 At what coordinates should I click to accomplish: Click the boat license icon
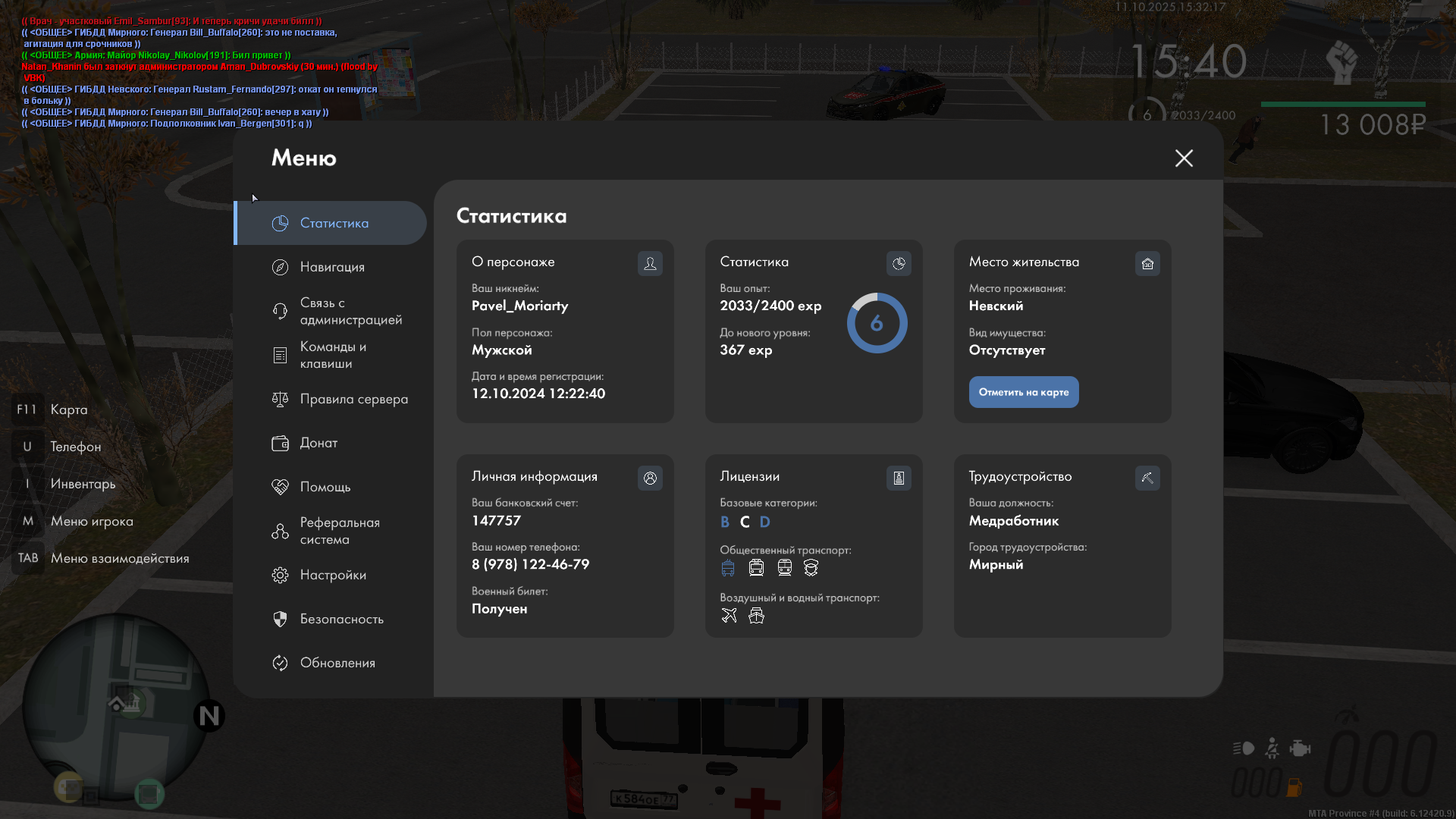point(756,616)
